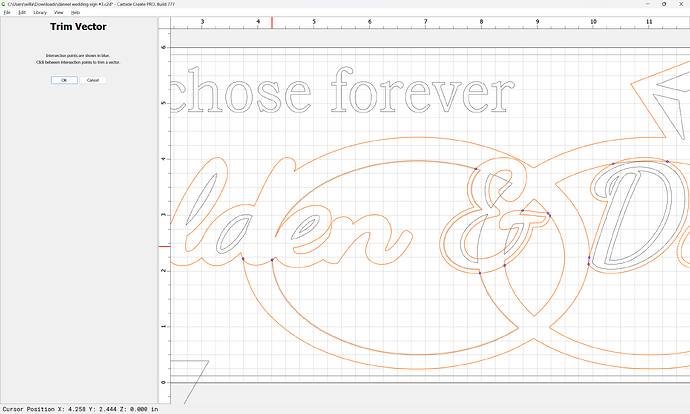Click the horizontal ruler label 10

tap(593, 22)
